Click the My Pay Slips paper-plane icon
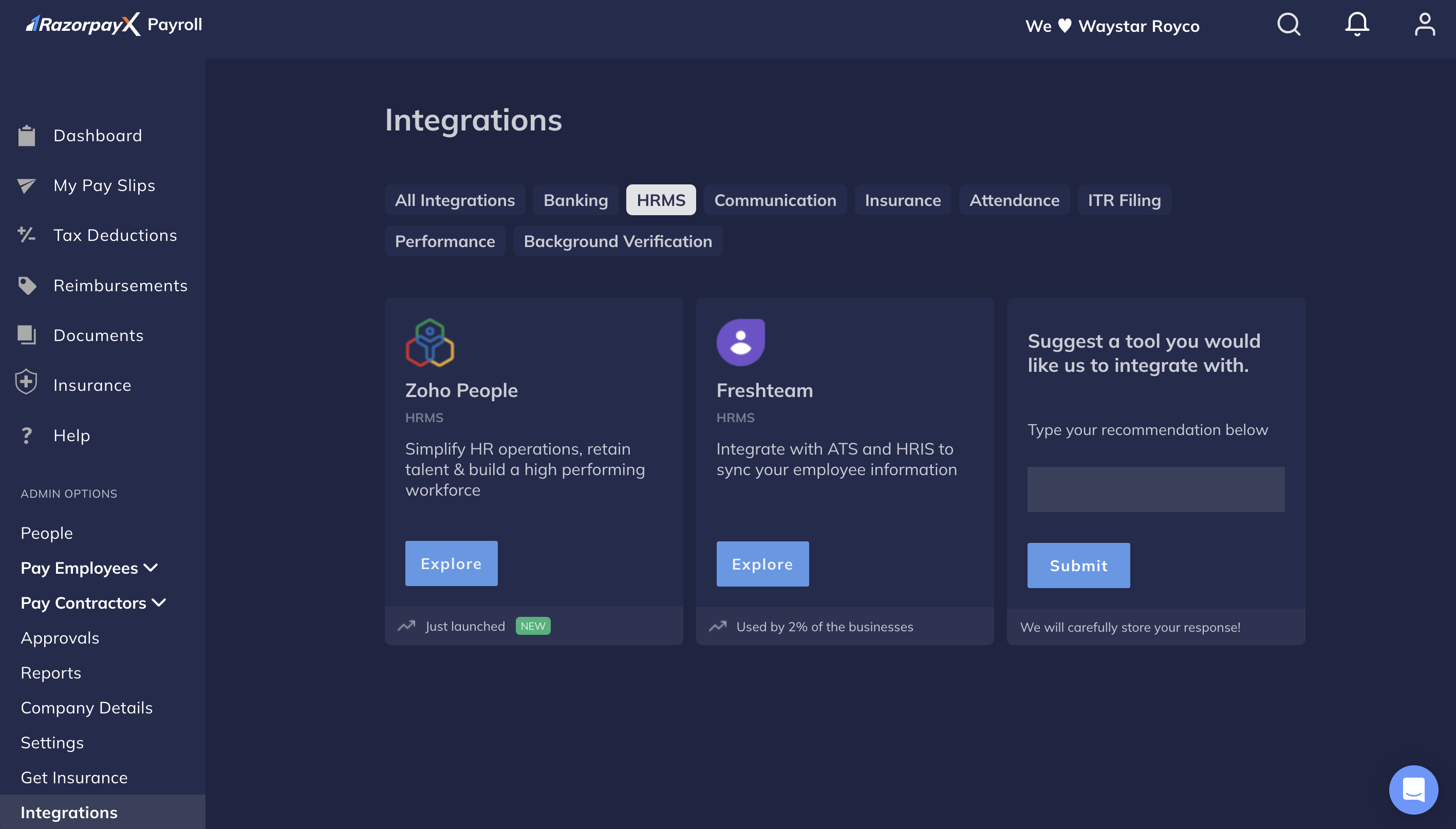Image resolution: width=1456 pixels, height=829 pixels. click(x=26, y=185)
